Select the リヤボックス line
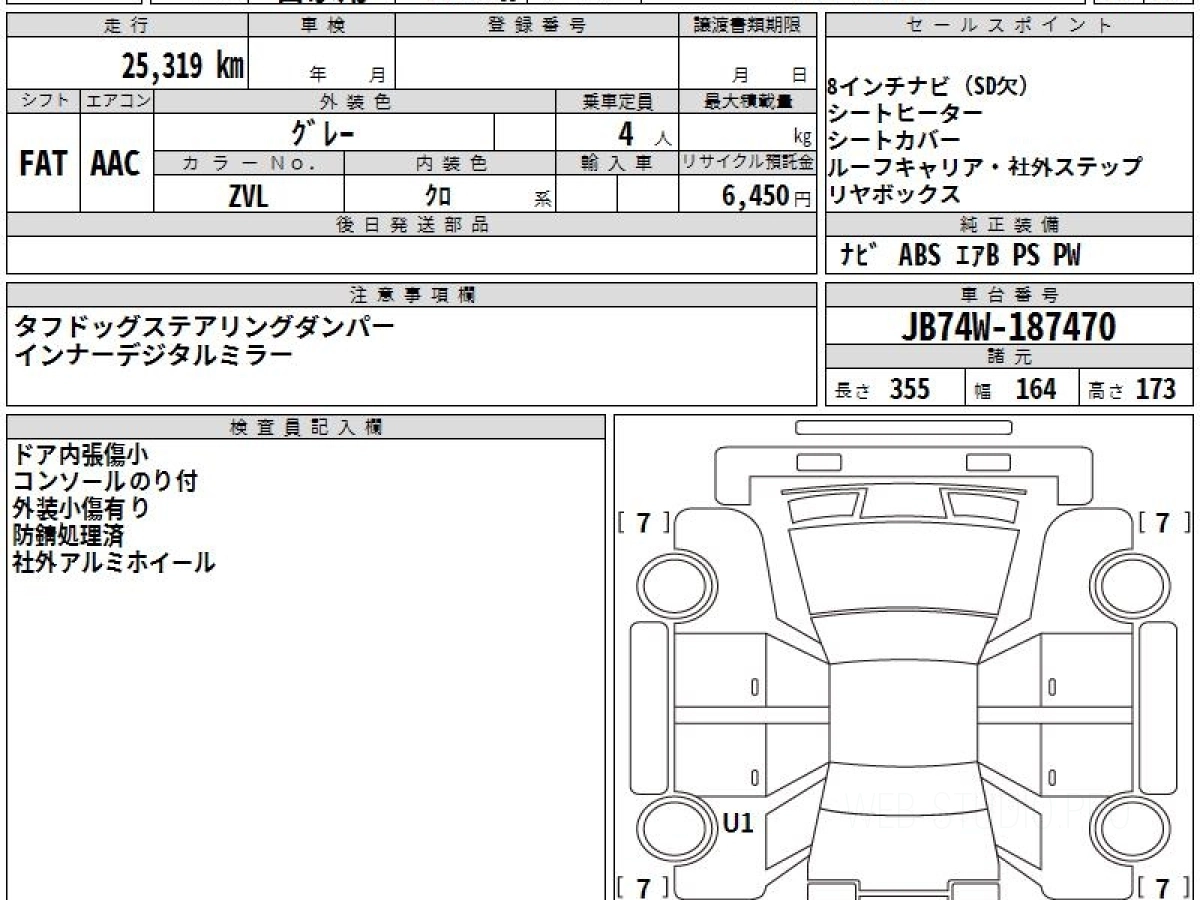The width and height of the screenshot is (1200, 900). coord(894,194)
